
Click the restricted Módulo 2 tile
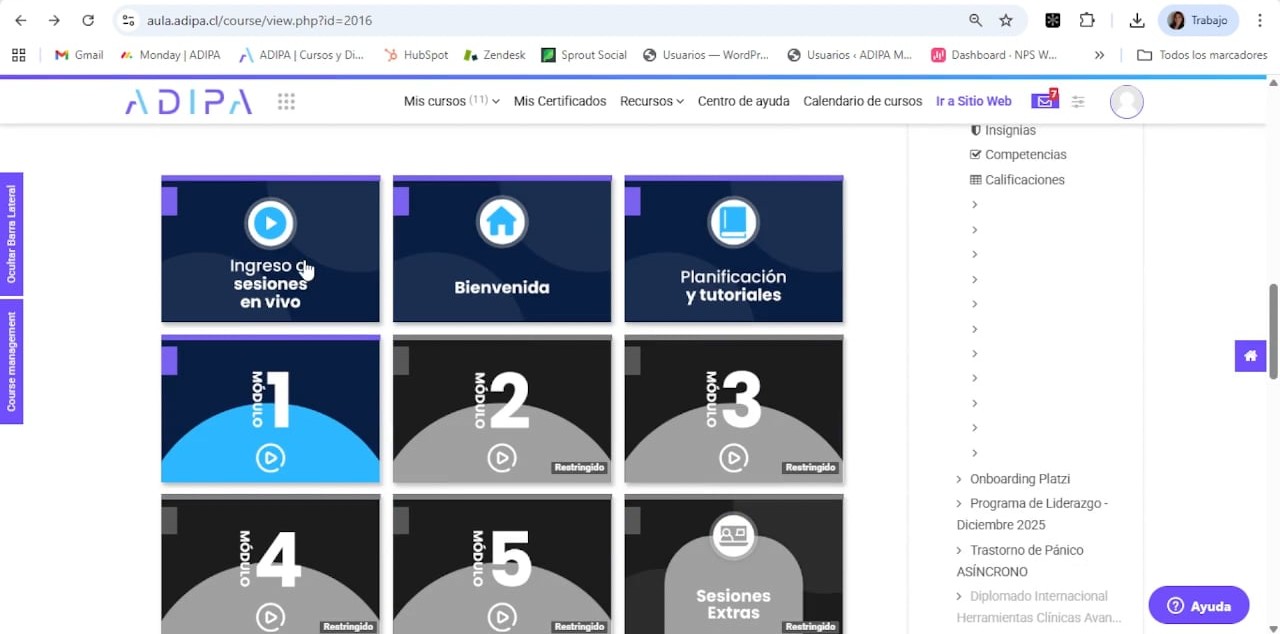[502, 409]
